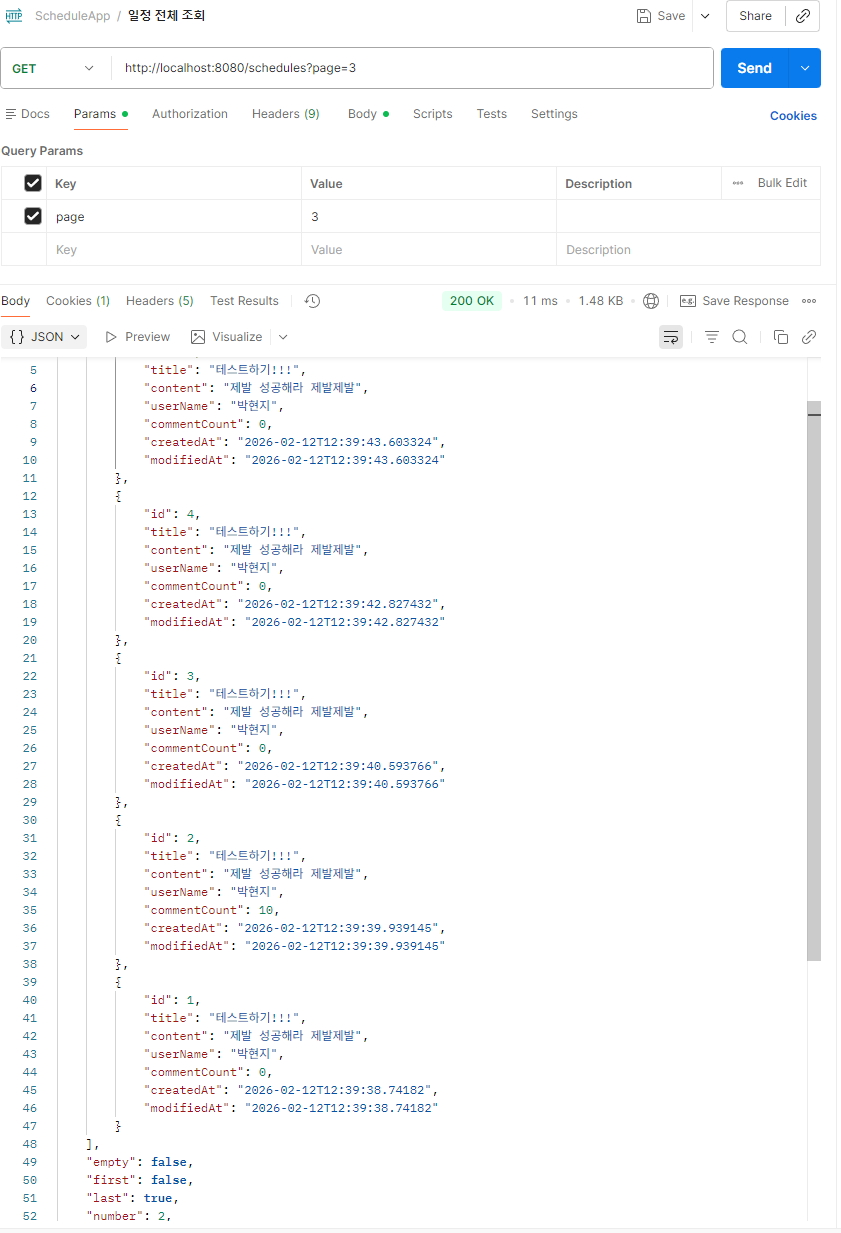The width and height of the screenshot is (841, 1233).
Task: Click the "commentCount": 10 line
Action: [x=212, y=910]
